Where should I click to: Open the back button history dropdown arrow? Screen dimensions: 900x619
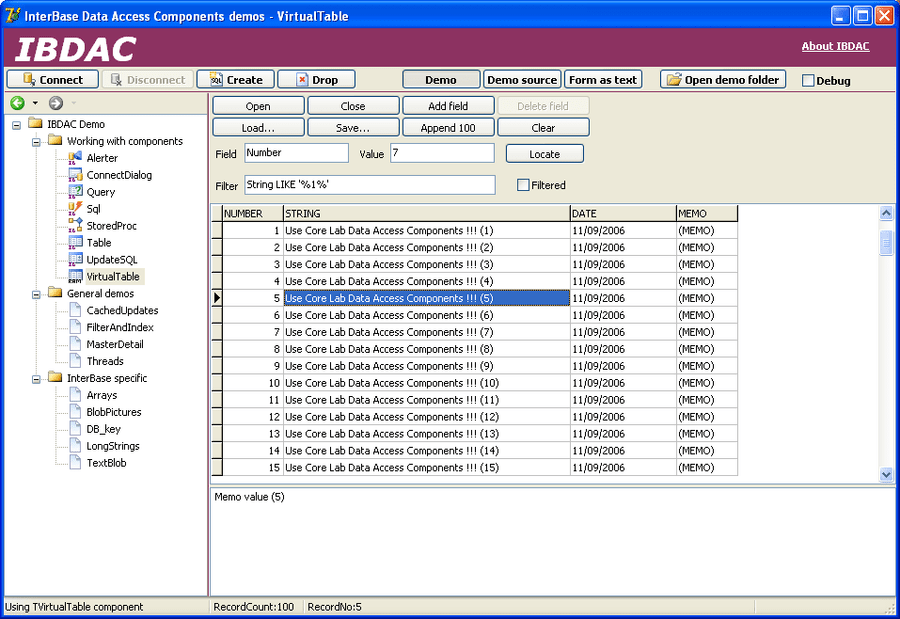pyautogui.click(x=35, y=103)
